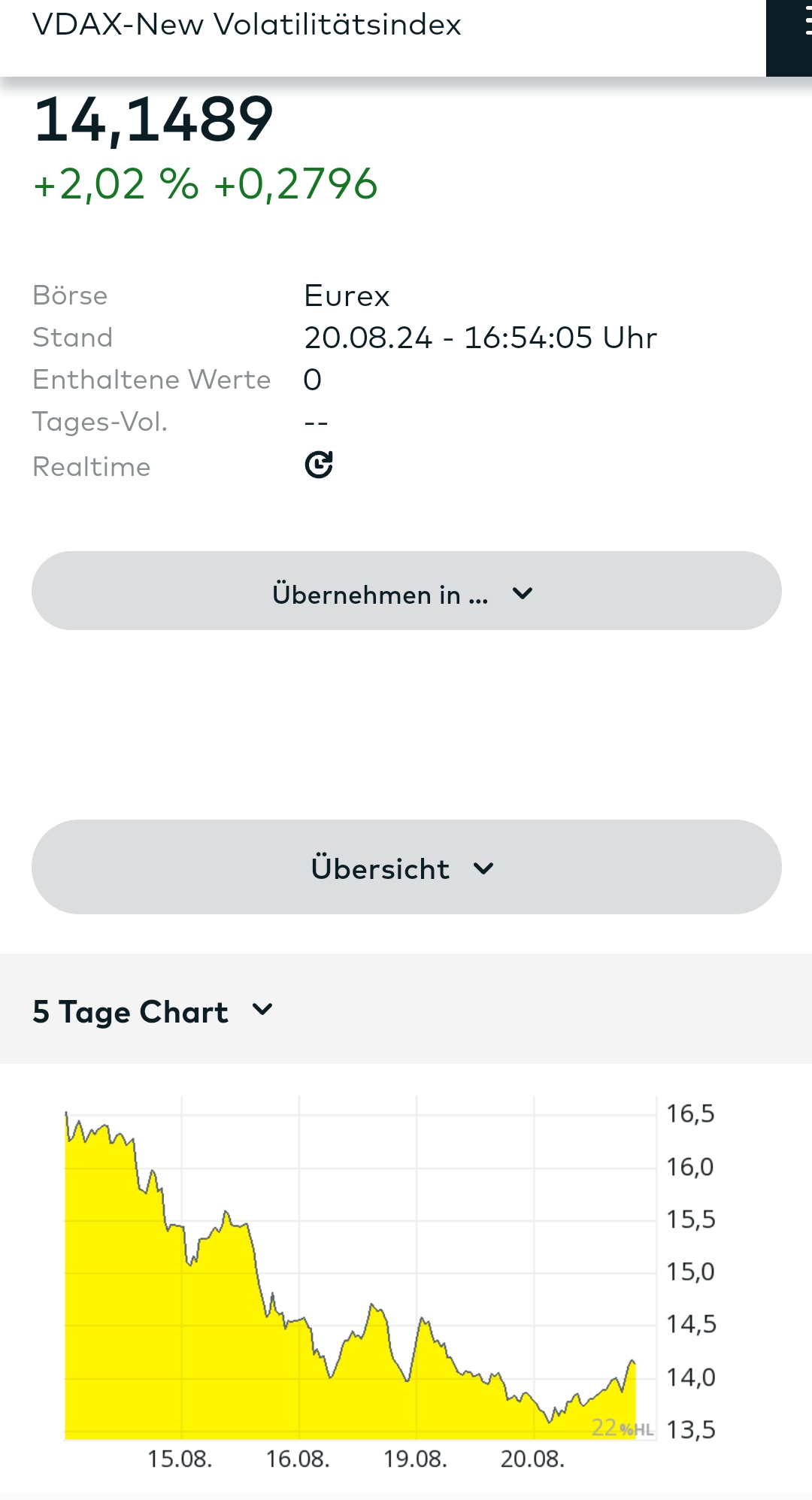Click the 22%HL watermark on the chart

pos(622,1428)
